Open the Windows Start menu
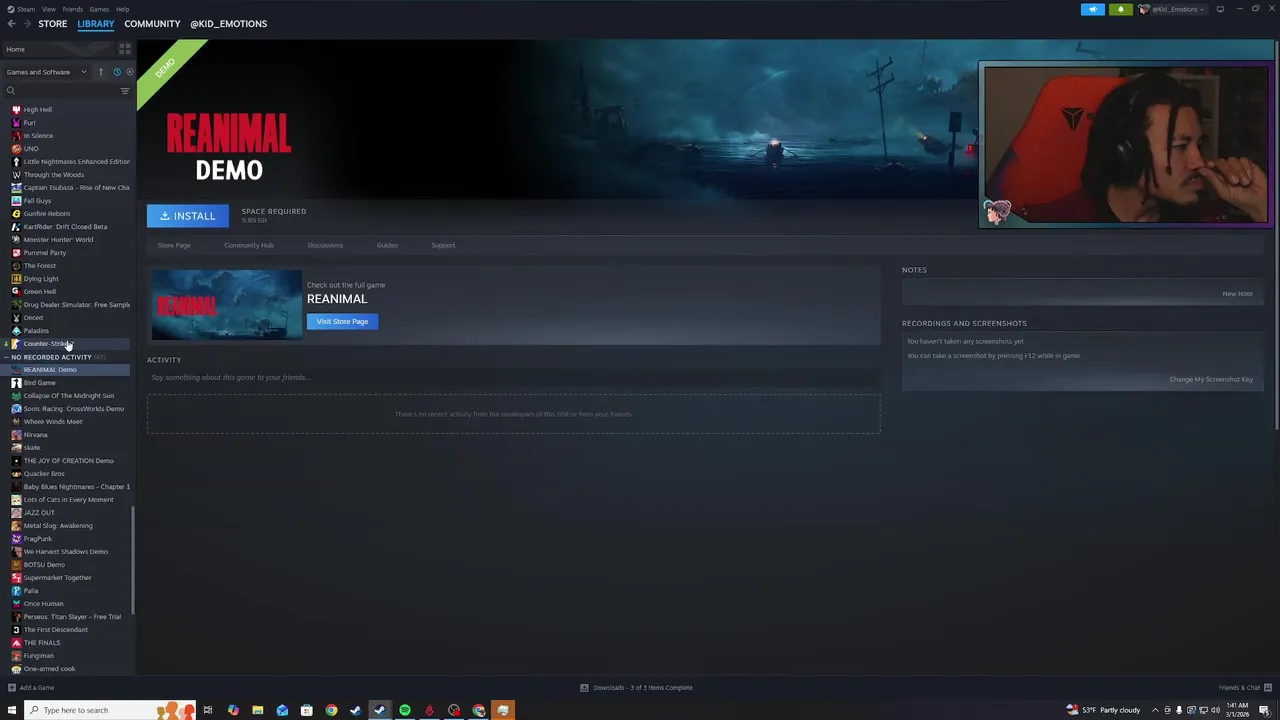Image resolution: width=1280 pixels, height=720 pixels. 12,710
